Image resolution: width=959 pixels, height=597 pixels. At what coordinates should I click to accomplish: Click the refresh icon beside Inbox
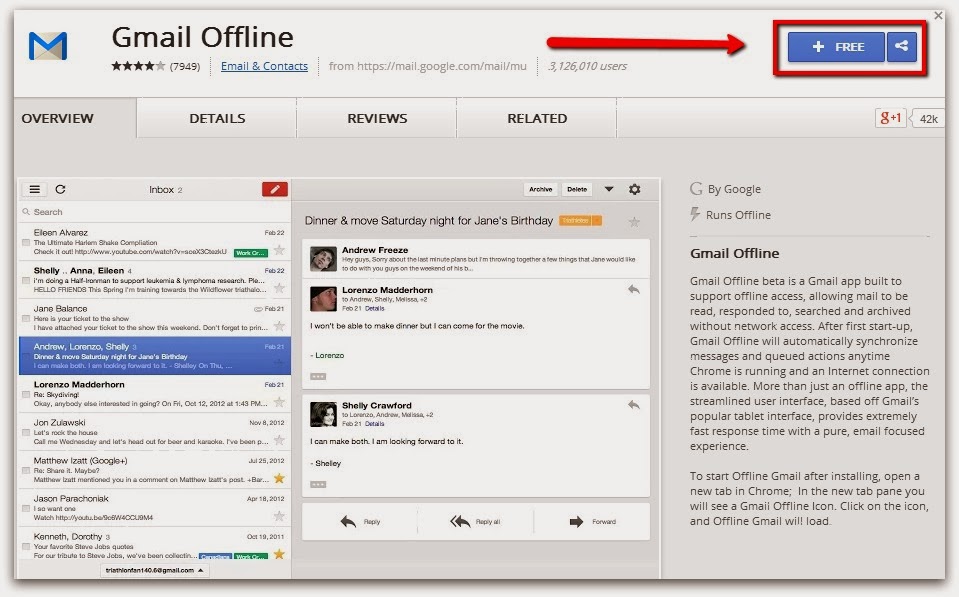pos(61,190)
